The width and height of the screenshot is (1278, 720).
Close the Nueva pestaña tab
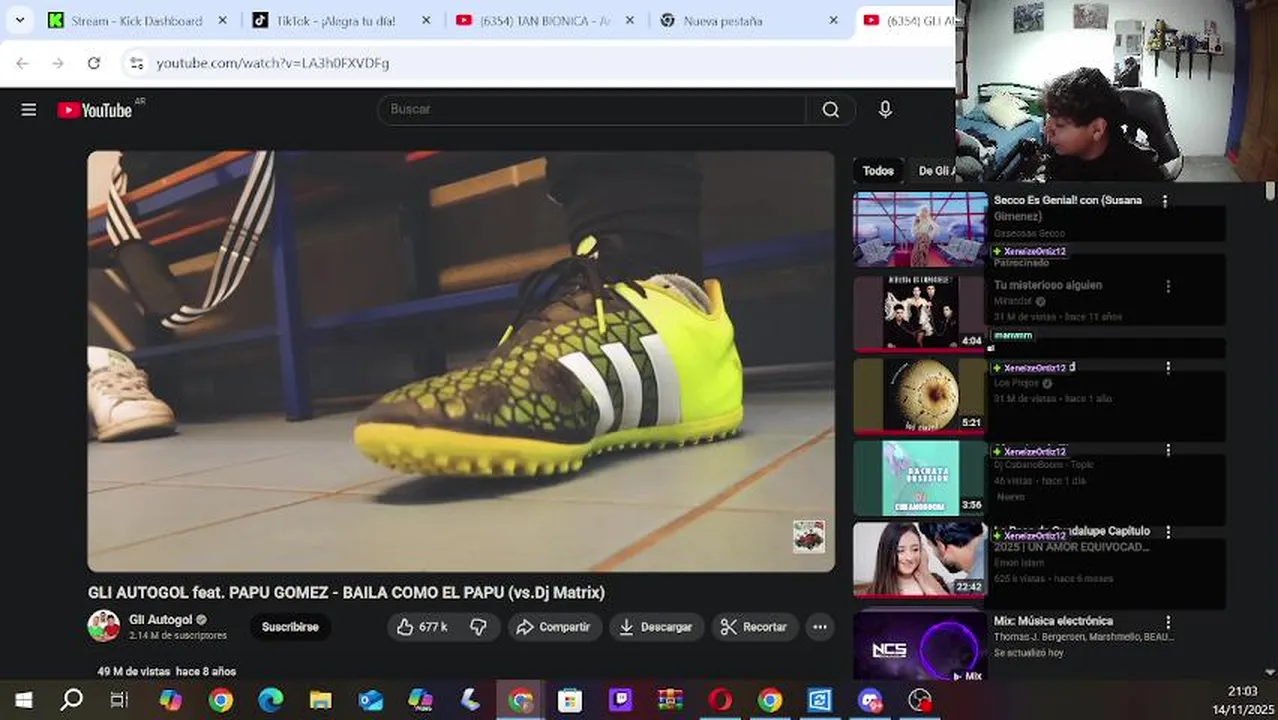[833, 20]
